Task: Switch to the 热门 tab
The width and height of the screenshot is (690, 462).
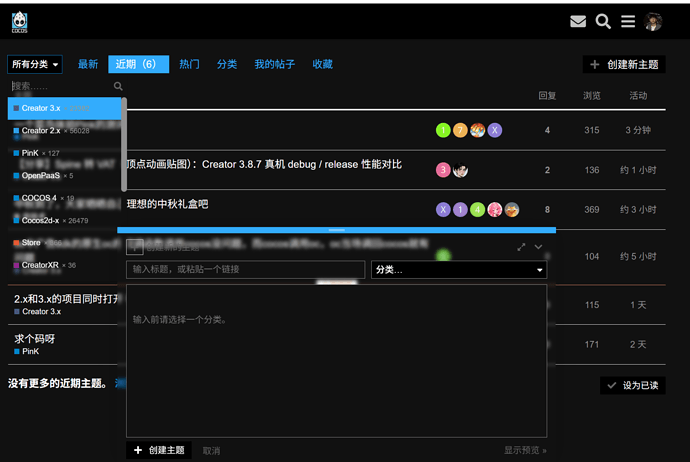Action: pos(189,64)
